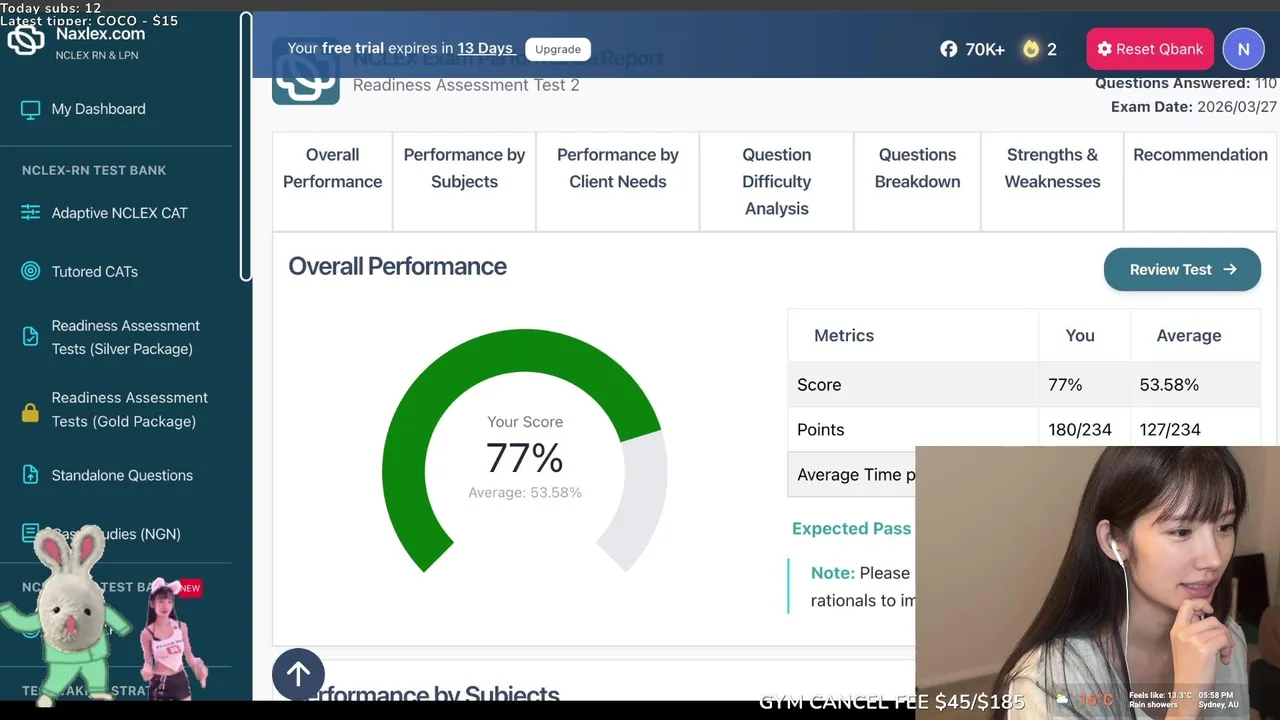The height and width of the screenshot is (720, 1280).
Task: Switch to Strengths & Weaknesses tab
Action: [x=1052, y=181]
